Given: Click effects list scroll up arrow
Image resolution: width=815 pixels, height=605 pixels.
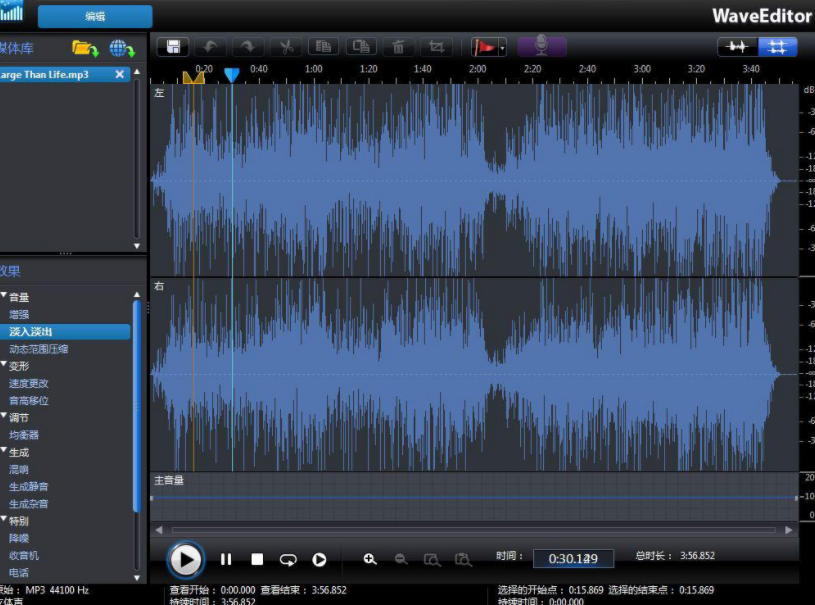Looking at the screenshot, I should (137, 295).
